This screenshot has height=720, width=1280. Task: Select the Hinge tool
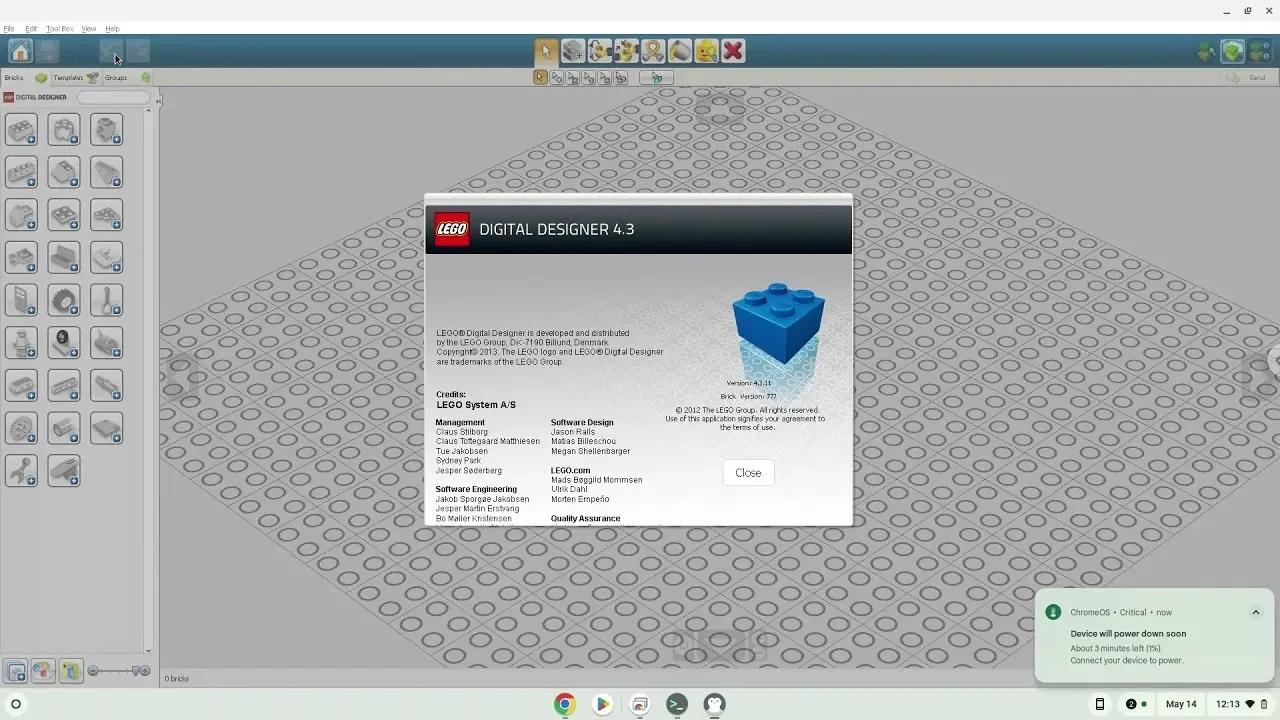point(600,51)
